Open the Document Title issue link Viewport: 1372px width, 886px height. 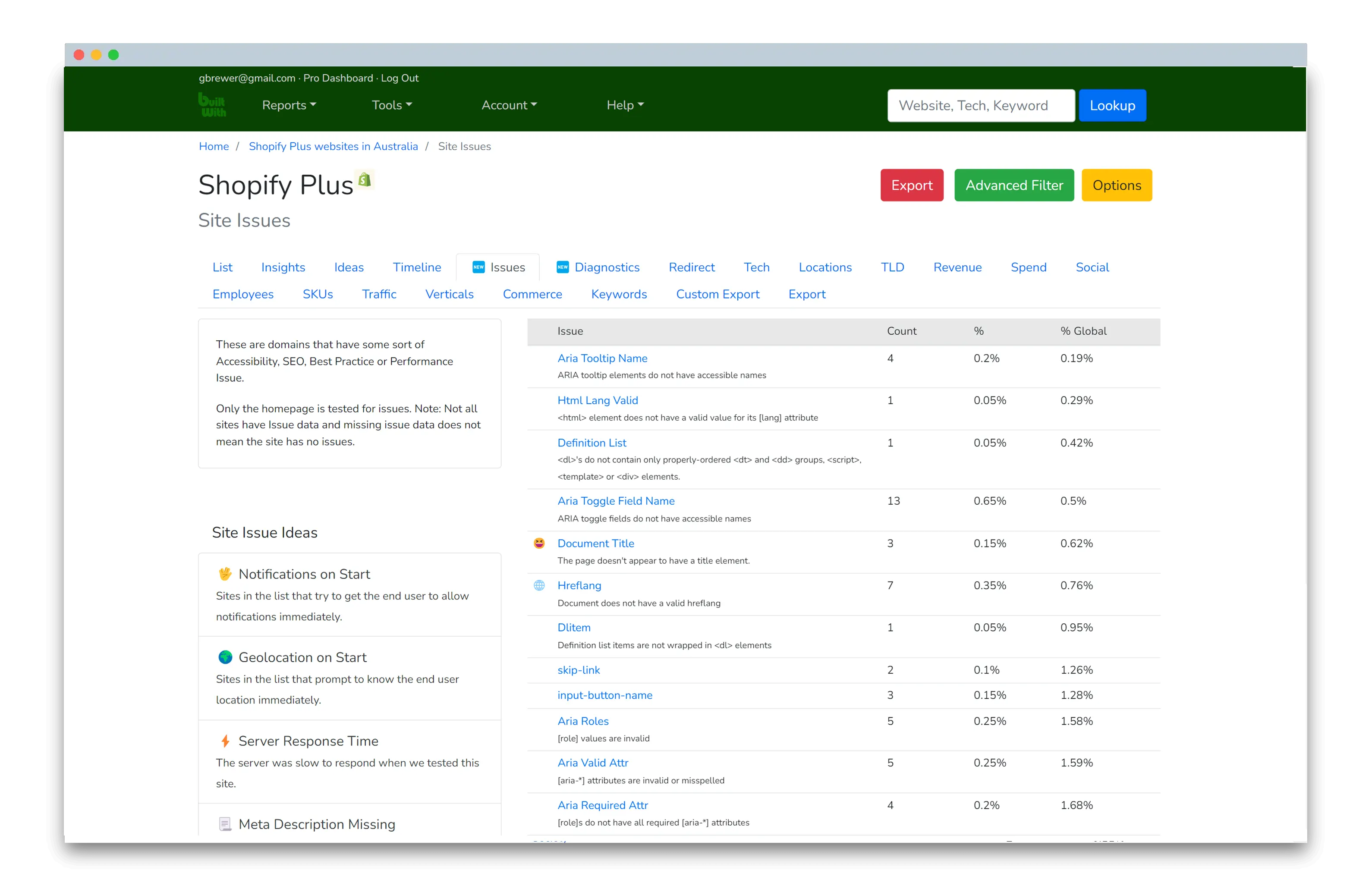596,543
